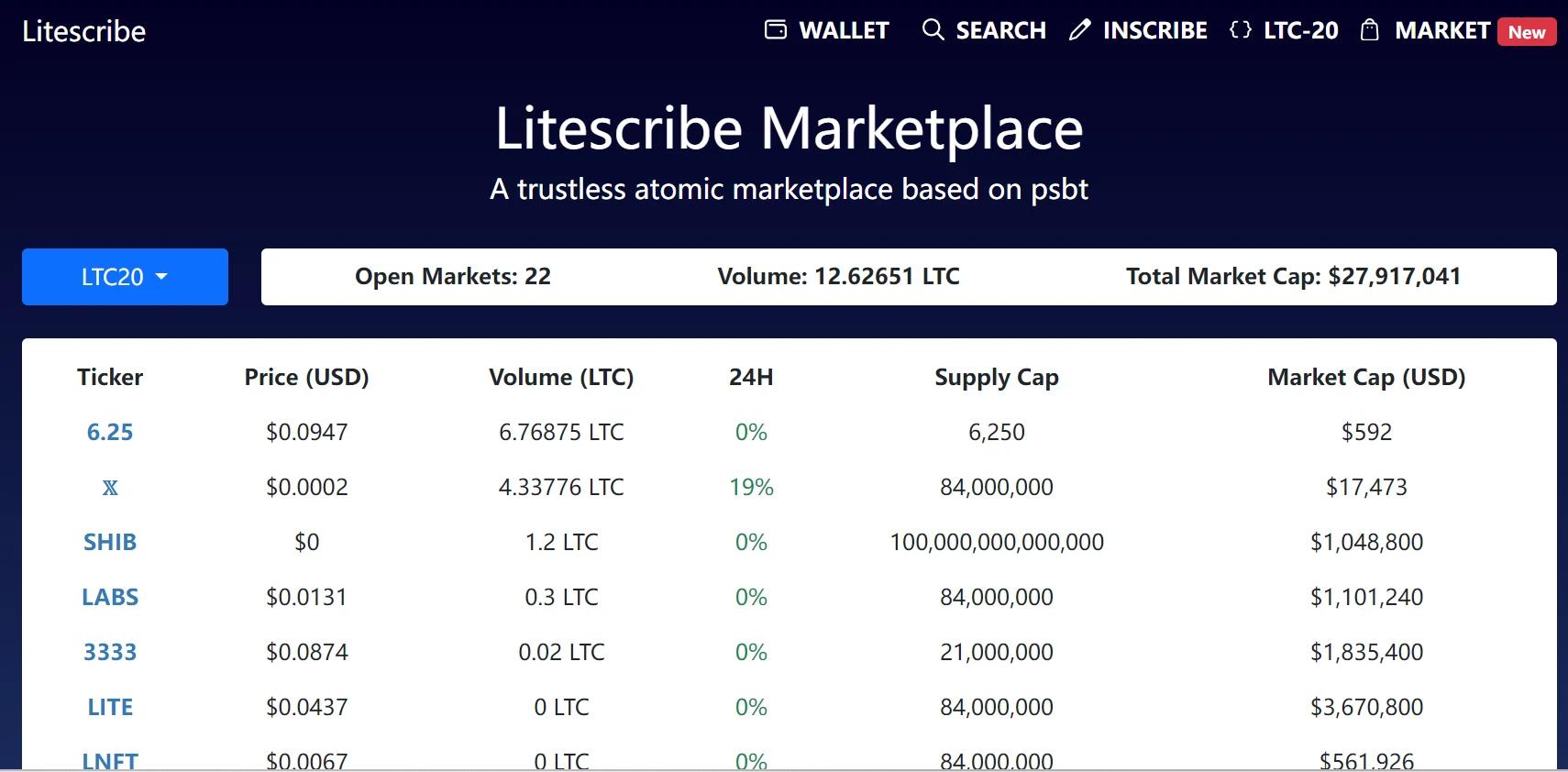The width and height of the screenshot is (1568, 772).
Task: Open the MARKET nav link
Action: tap(1441, 30)
